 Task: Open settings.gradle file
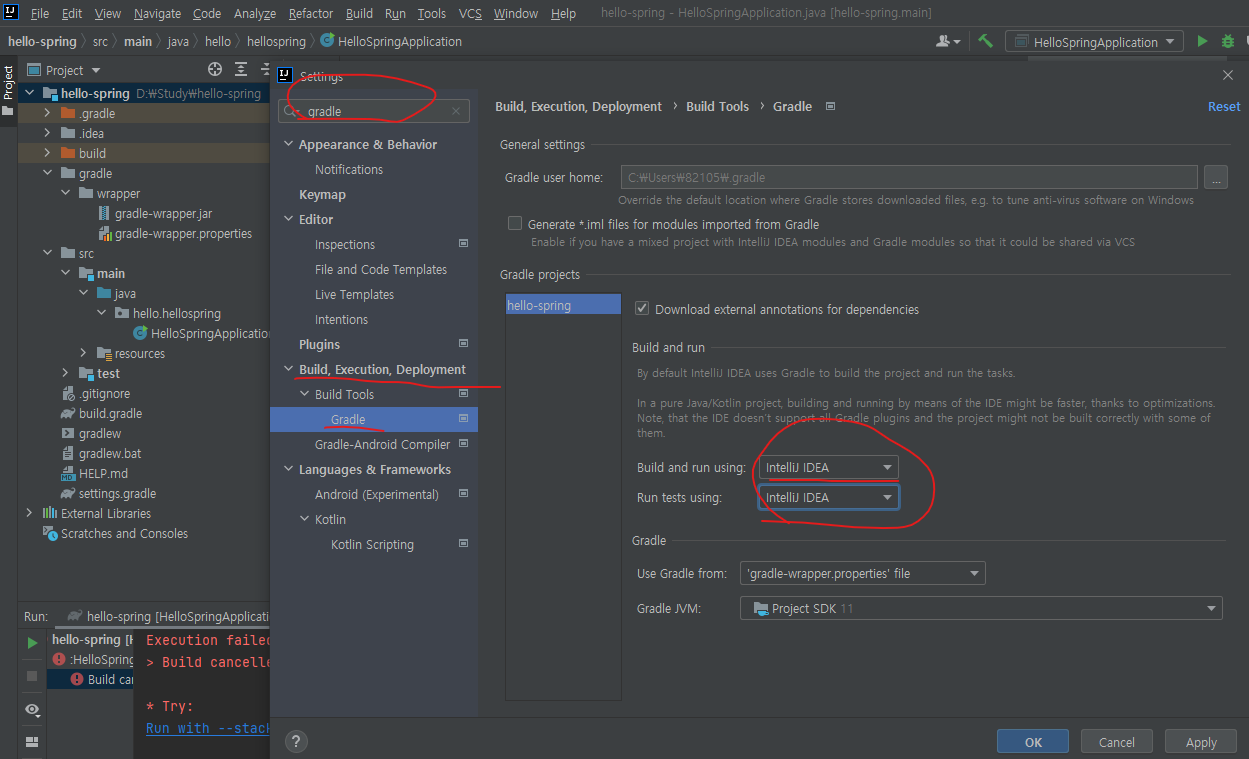pyautogui.click(x=108, y=493)
